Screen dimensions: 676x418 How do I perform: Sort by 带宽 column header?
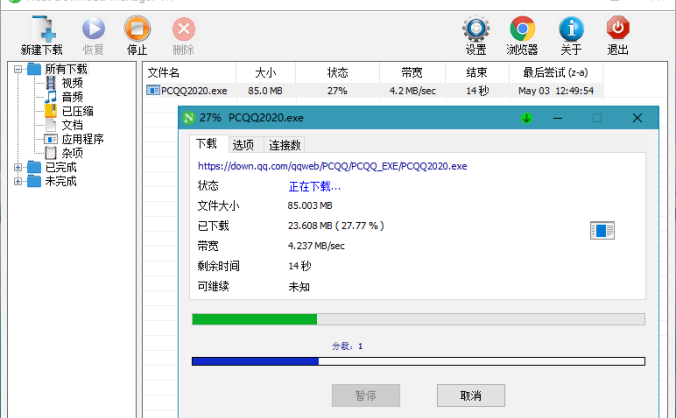pyautogui.click(x=413, y=72)
